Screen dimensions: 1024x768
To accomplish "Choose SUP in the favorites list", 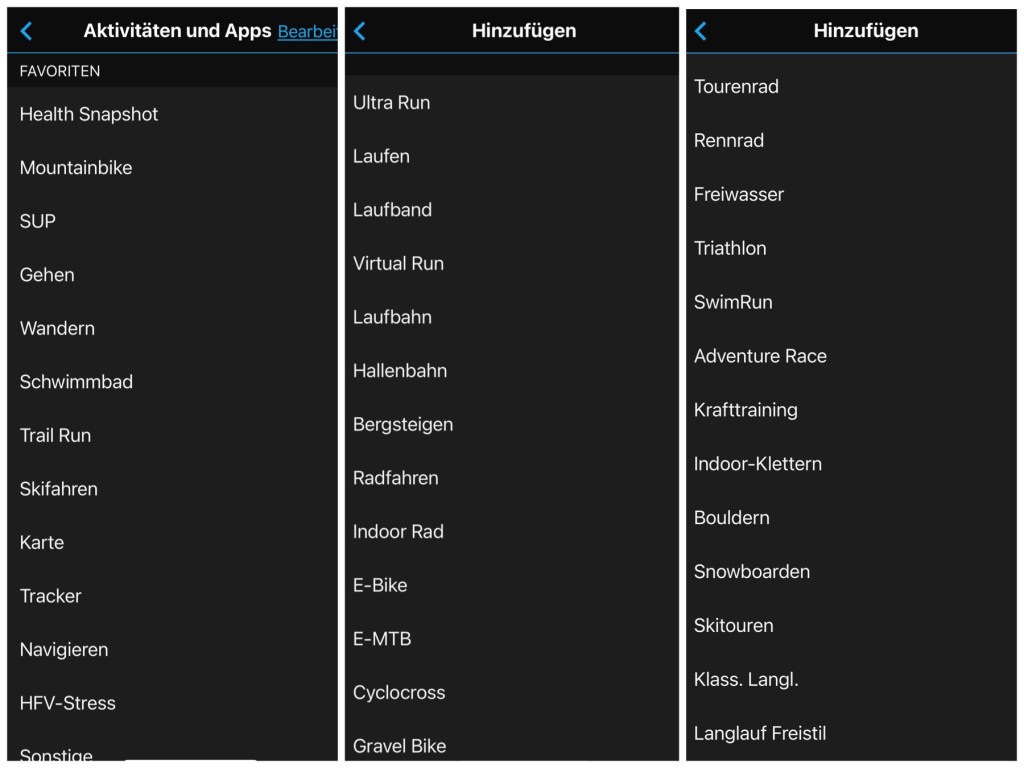I will tap(38, 221).
